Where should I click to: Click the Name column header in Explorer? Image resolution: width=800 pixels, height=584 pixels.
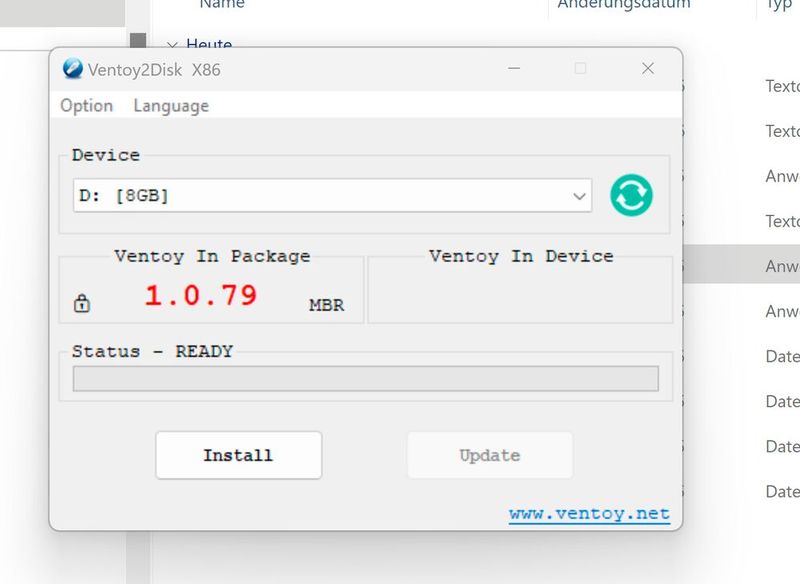221,5
